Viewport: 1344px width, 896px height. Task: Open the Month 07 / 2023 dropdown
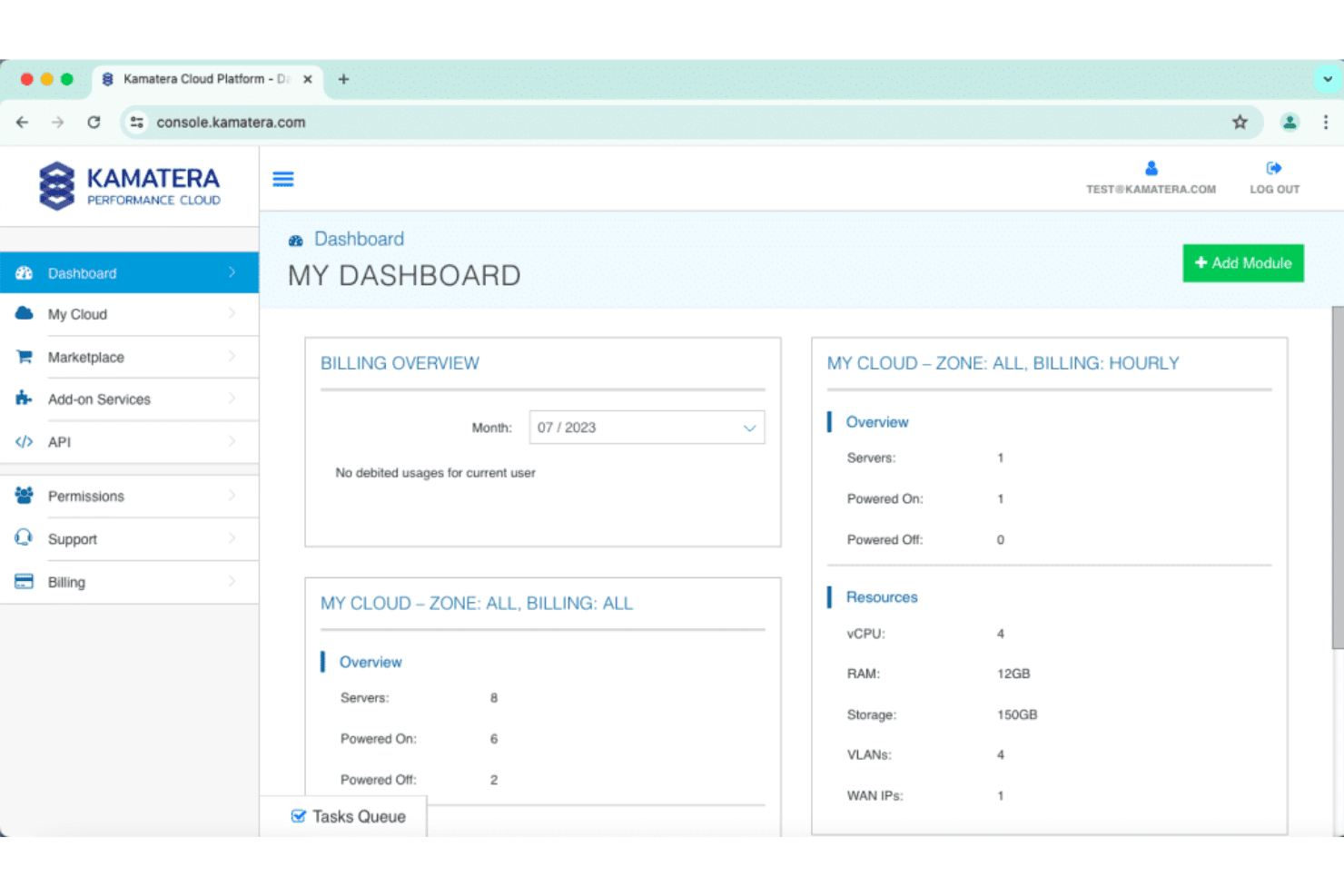tap(647, 428)
